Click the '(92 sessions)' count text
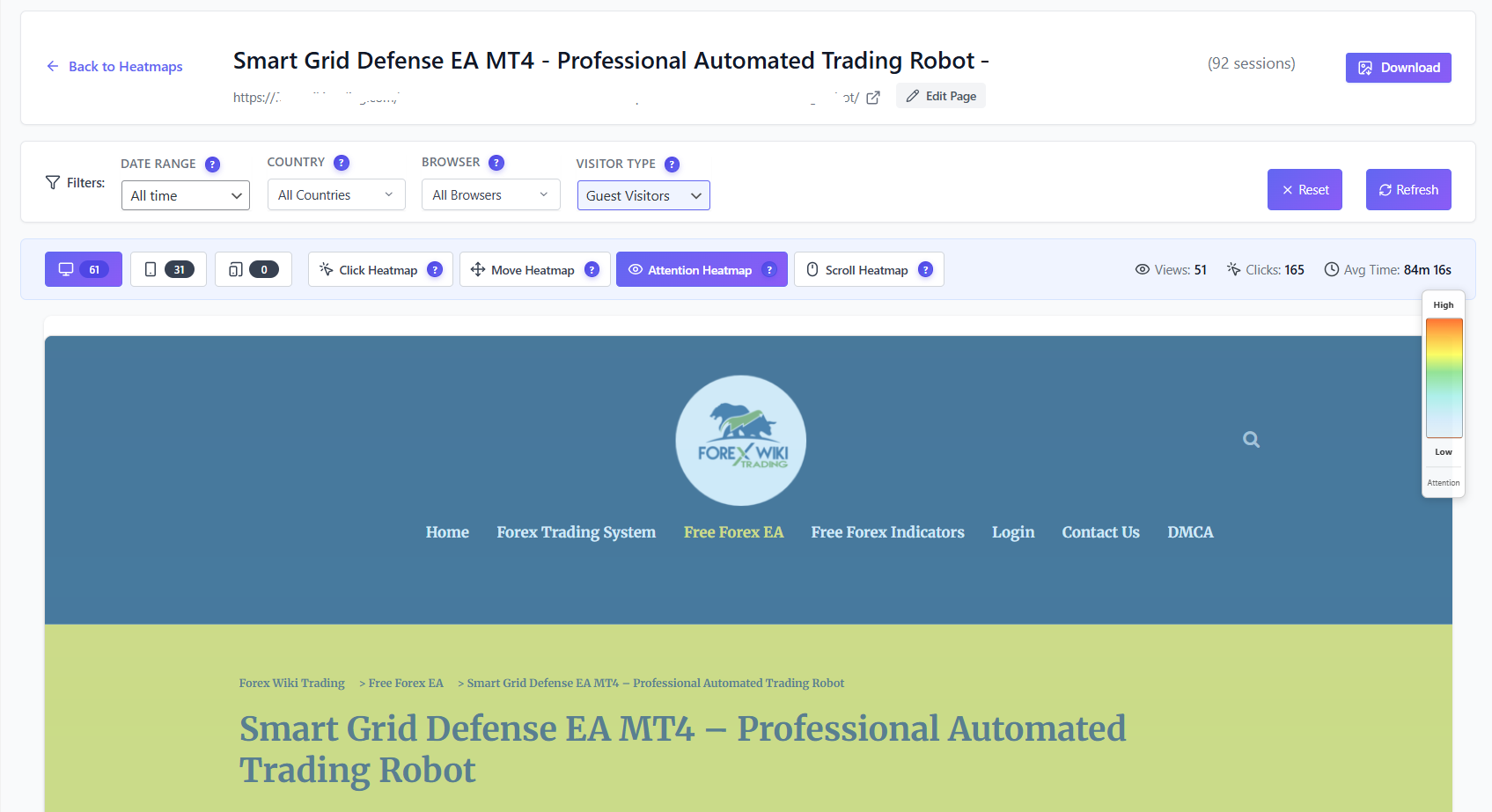The height and width of the screenshot is (812, 1492). pyautogui.click(x=1252, y=63)
